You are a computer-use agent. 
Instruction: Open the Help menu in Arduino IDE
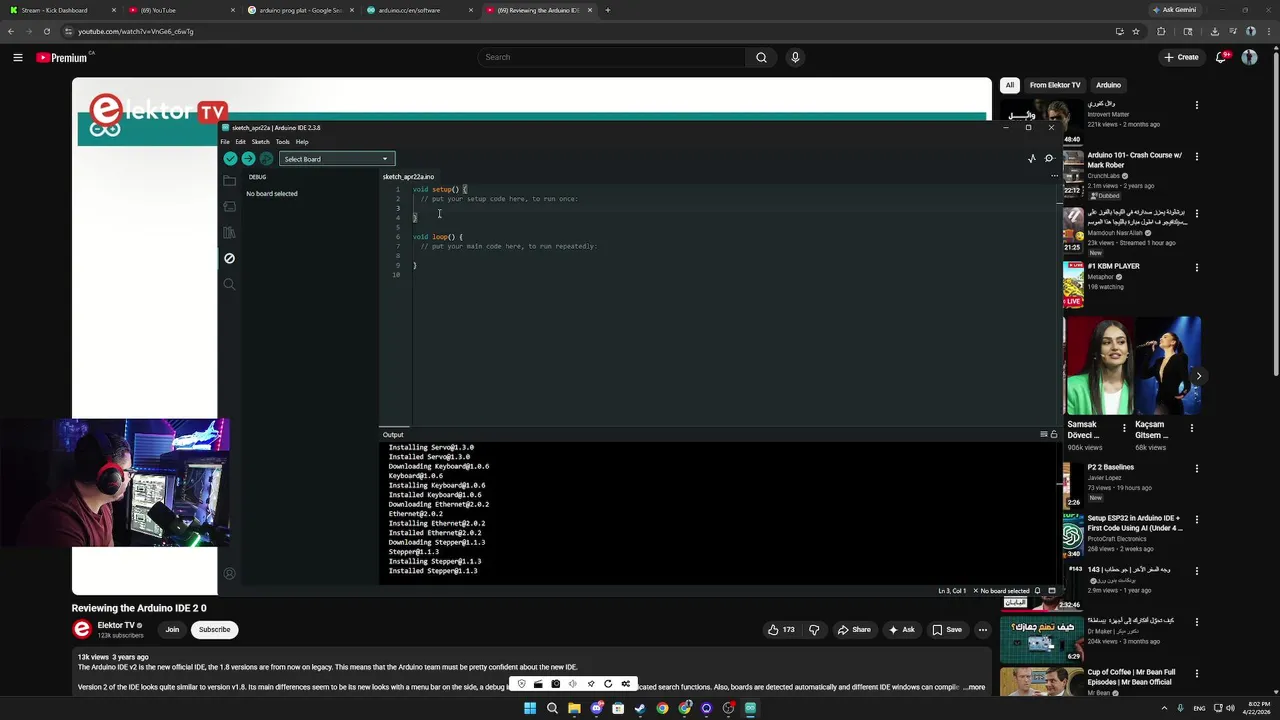302,142
